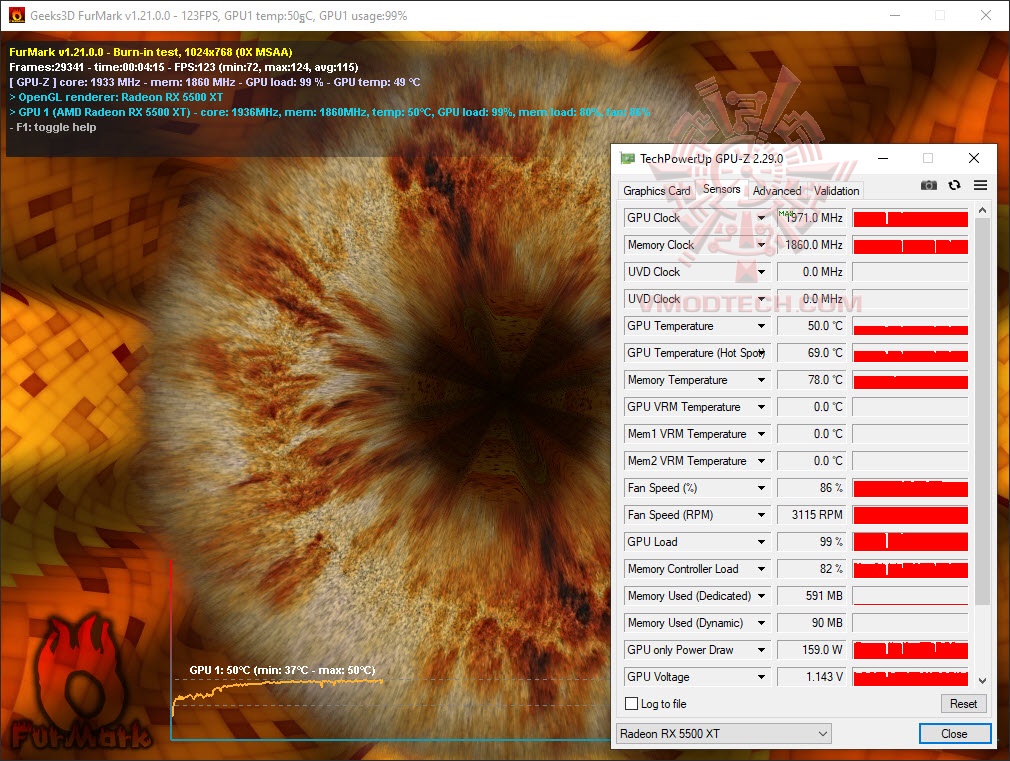
Task: Click the GPU only Power Draw graph
Action: point(910,650)
